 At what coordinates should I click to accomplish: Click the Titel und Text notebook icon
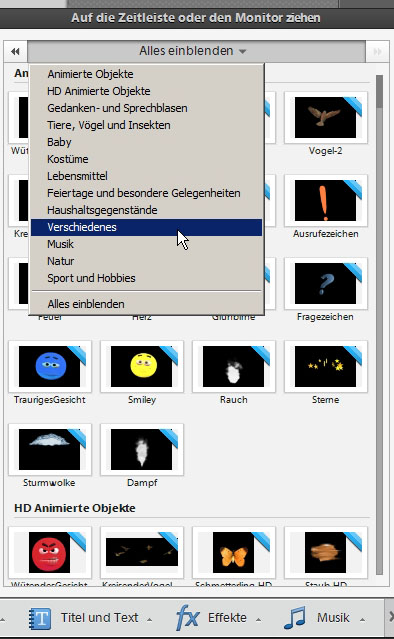coord(40,619)
